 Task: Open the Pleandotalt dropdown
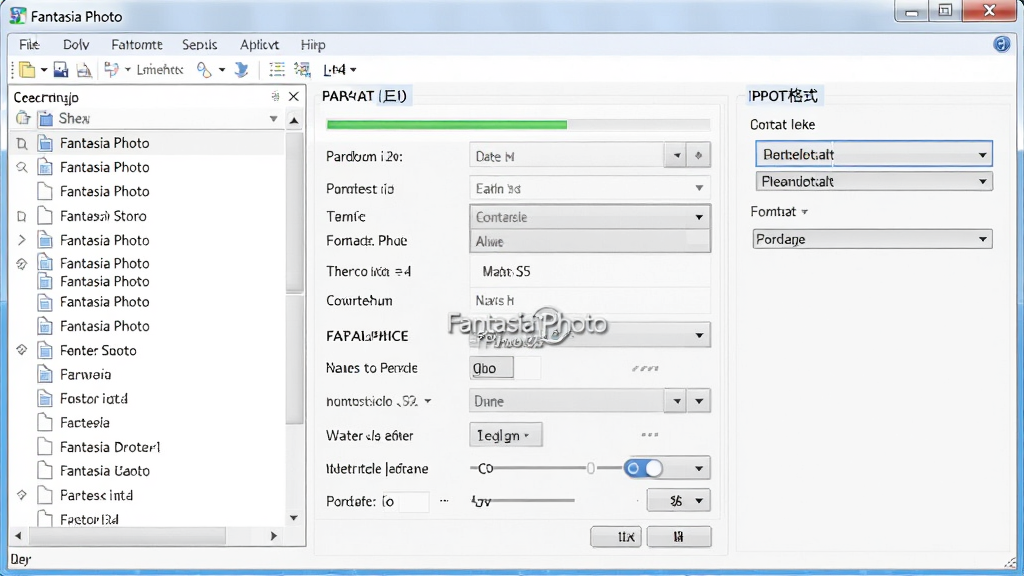982,182
